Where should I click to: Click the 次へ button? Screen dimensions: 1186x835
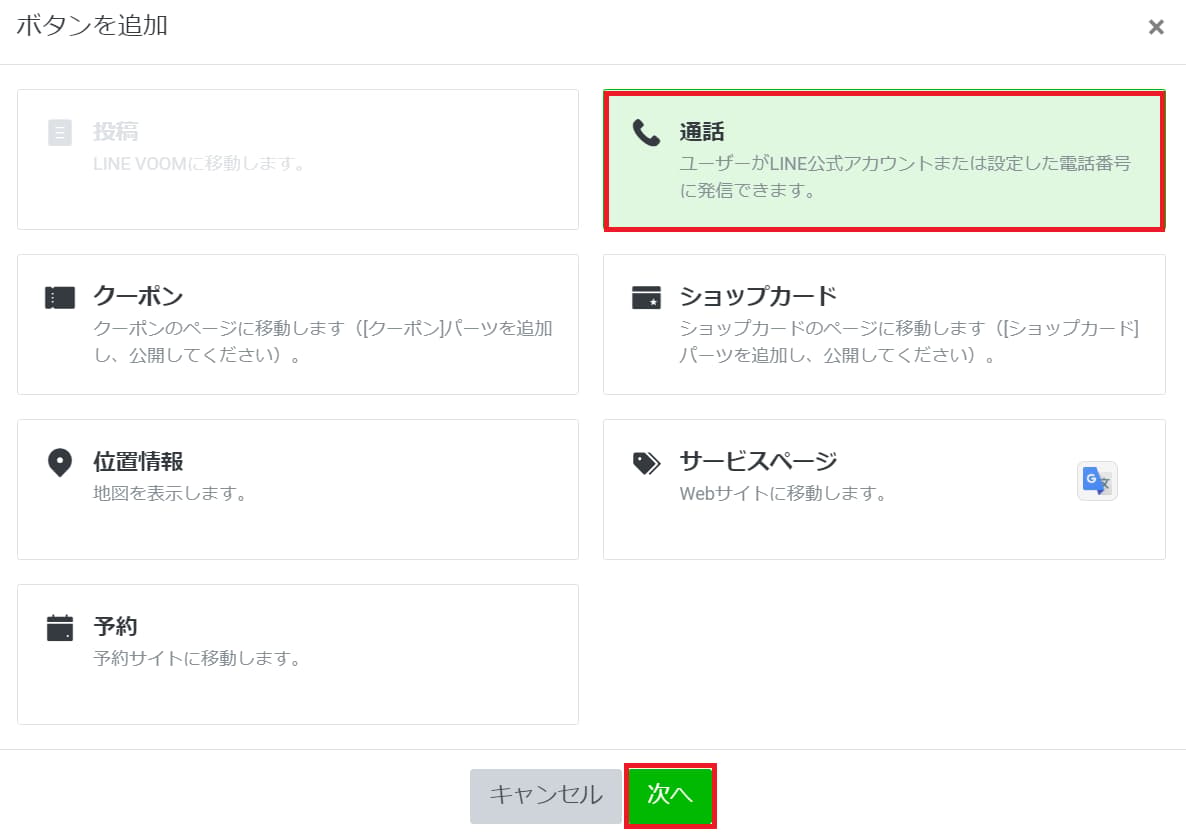coord(670,795)
